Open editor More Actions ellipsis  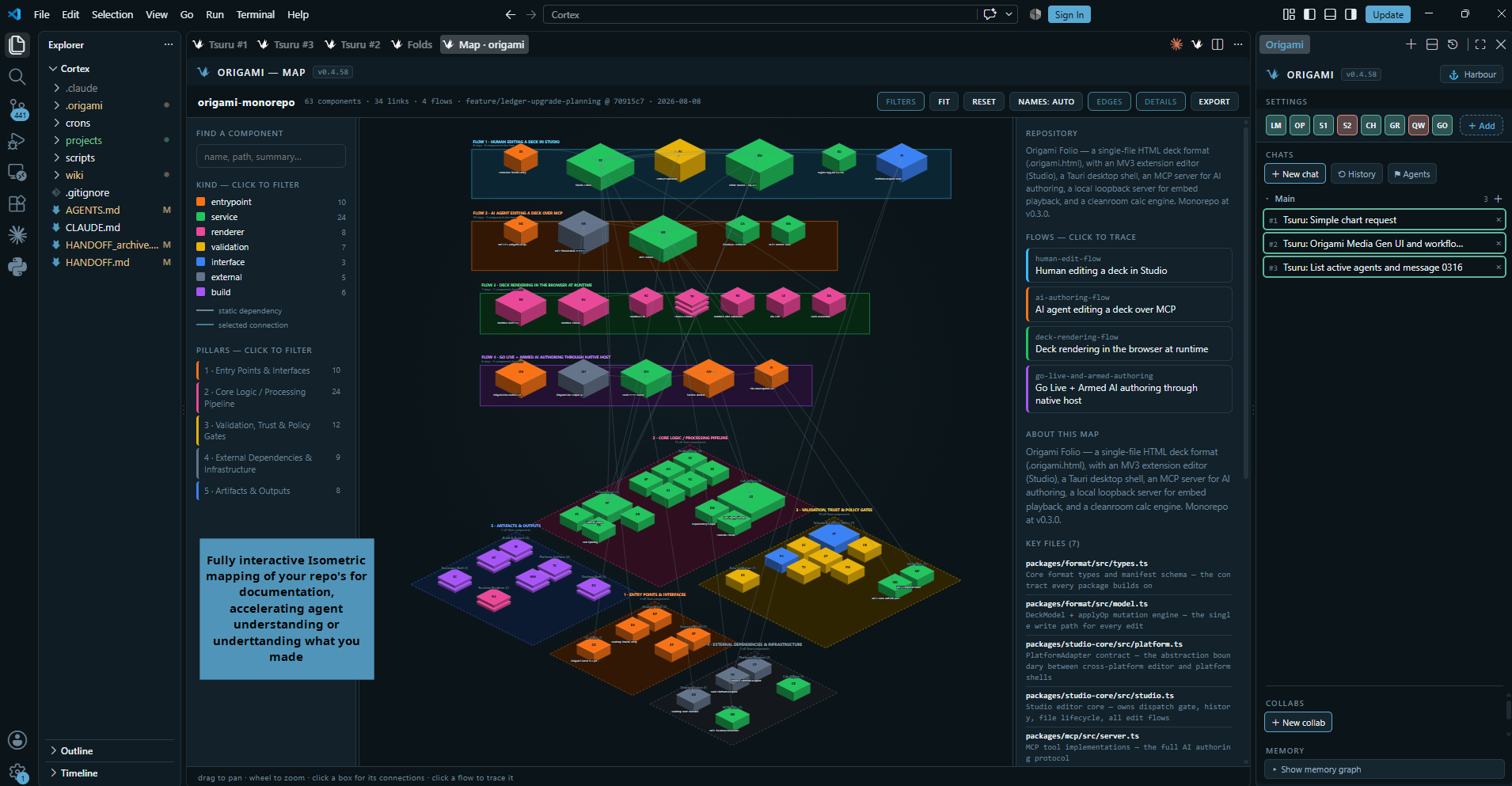point(1238,44)
